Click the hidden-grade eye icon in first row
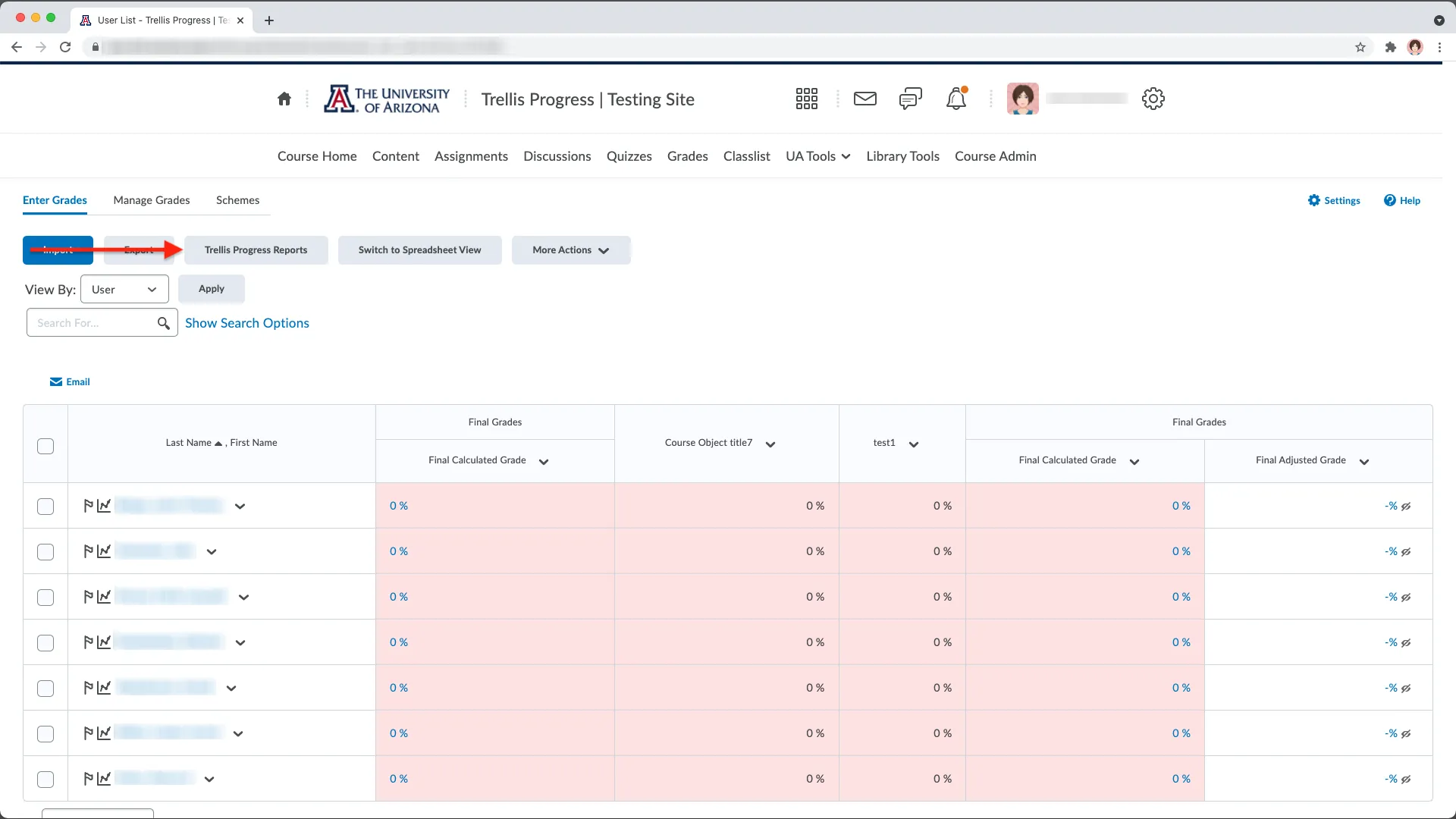The image size is (1456, 819). 1406,507
